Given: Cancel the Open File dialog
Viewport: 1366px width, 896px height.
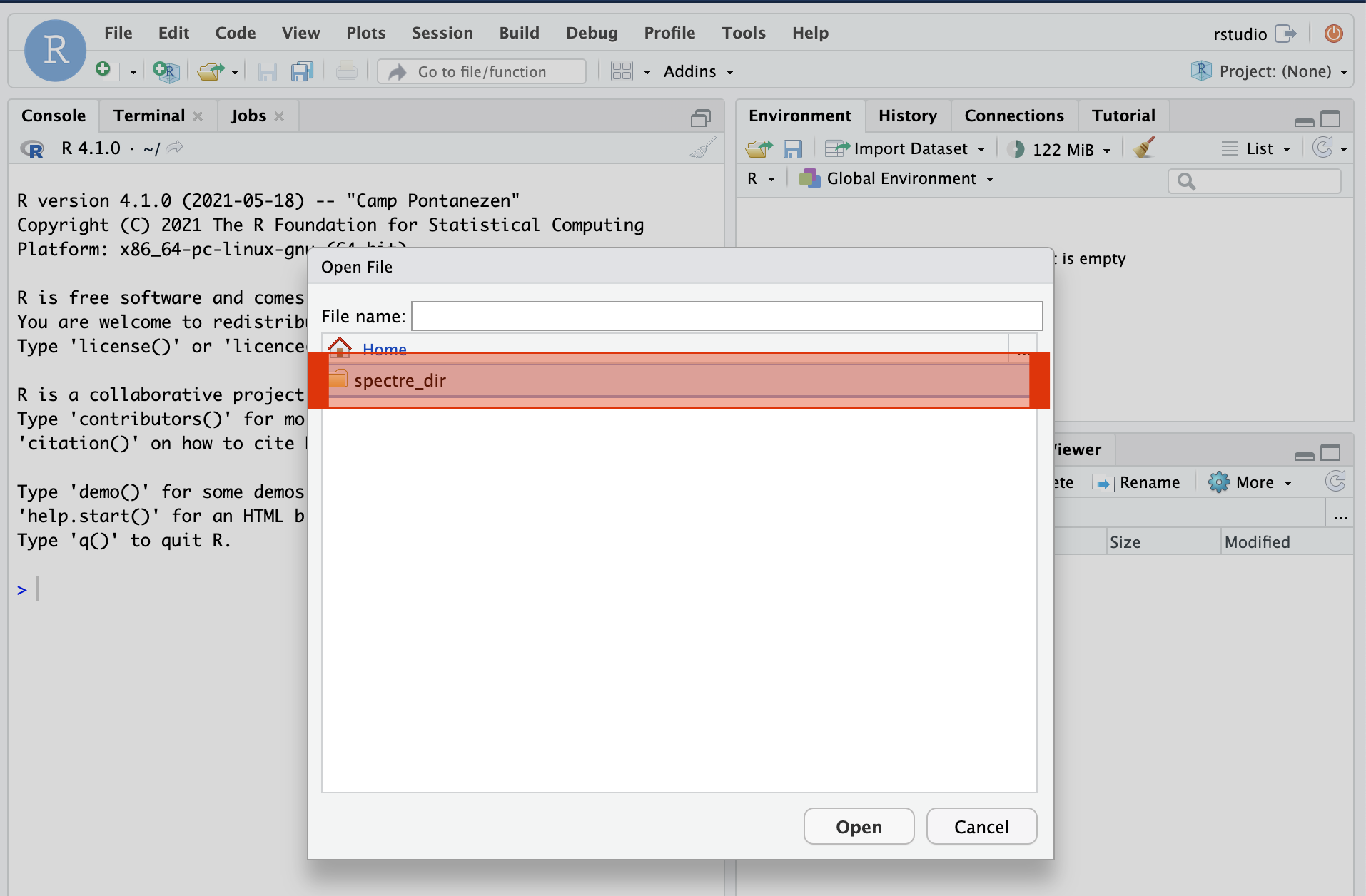Looking at the screenshot, I should coord(981,827).
